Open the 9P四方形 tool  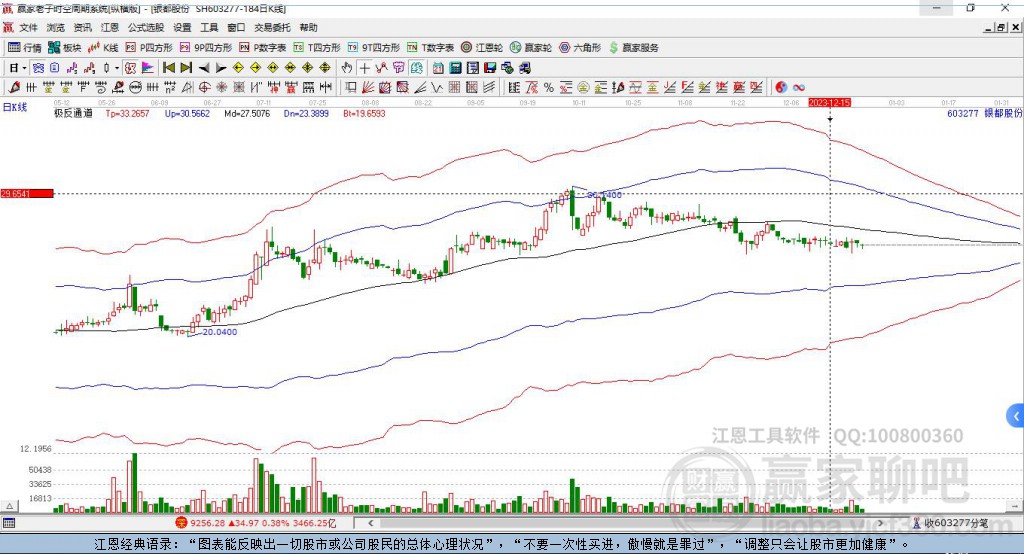click(x=206, y=48)
